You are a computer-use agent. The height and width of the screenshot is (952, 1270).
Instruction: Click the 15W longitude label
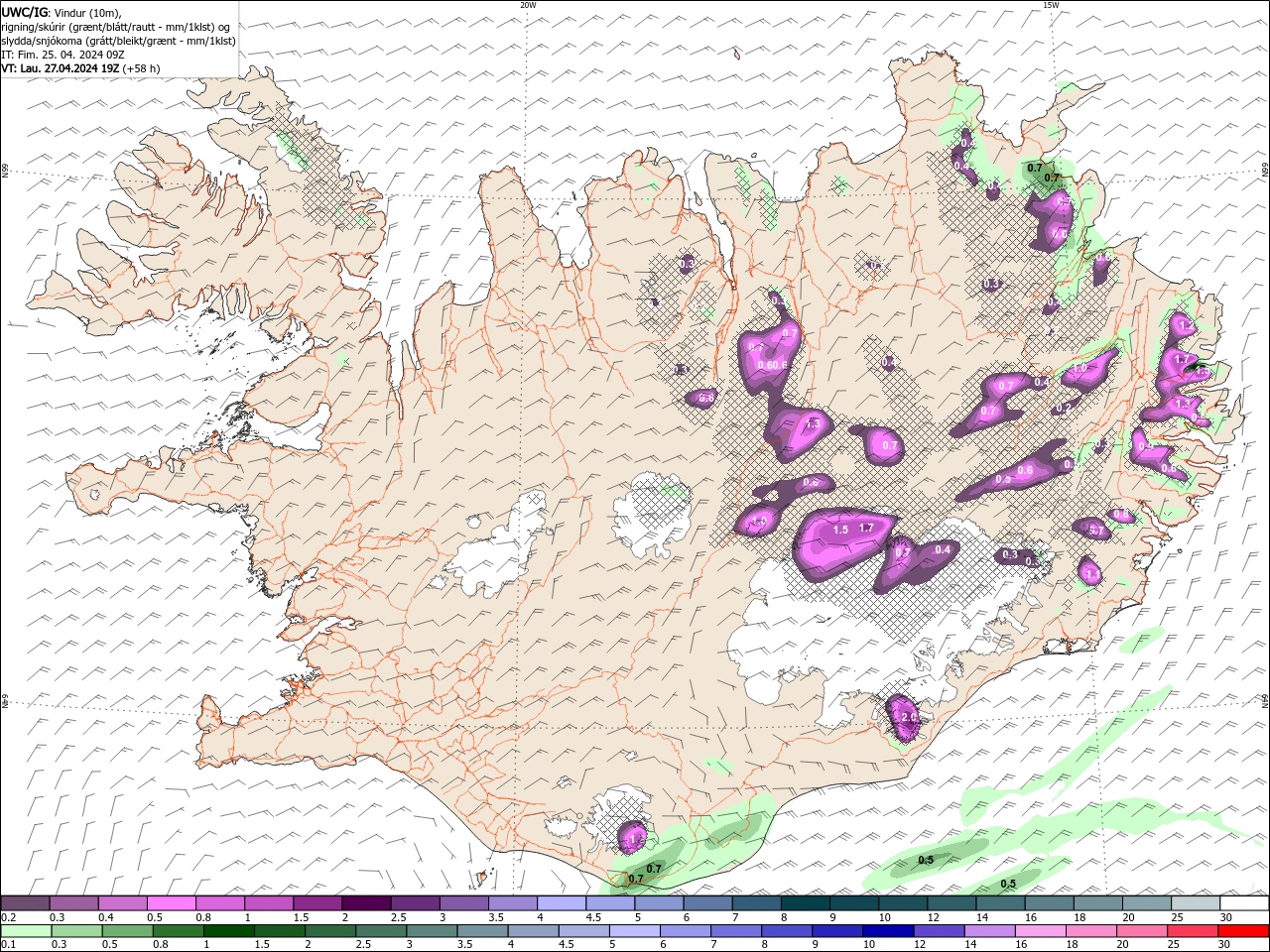click(x=1051, y=5)
